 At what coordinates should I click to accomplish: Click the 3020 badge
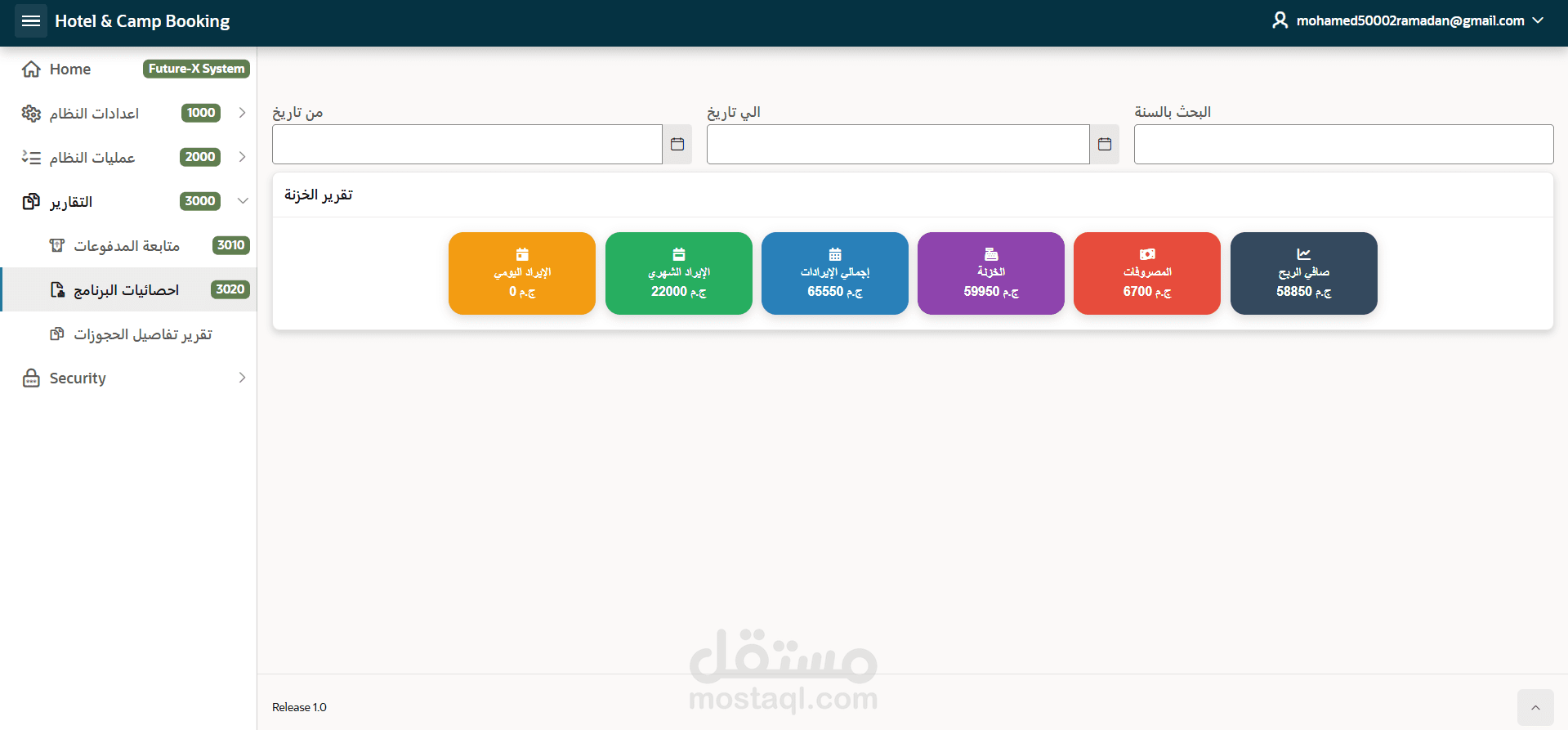point(230,289)
